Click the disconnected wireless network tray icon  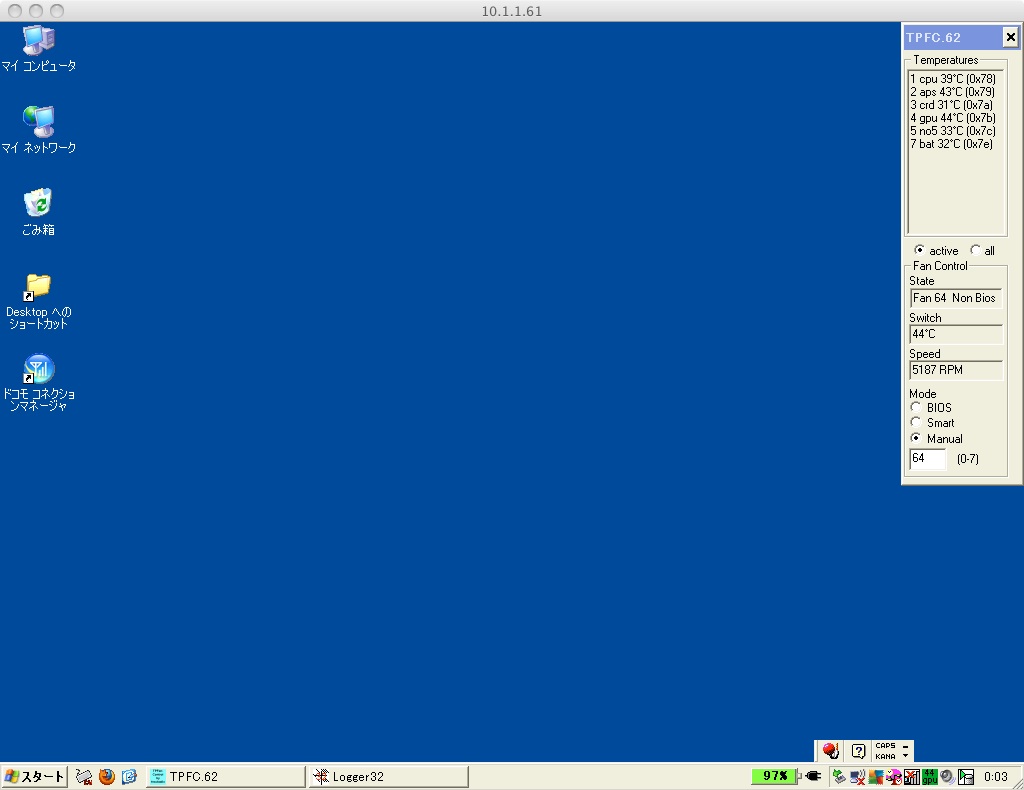(x=857, y=776)
